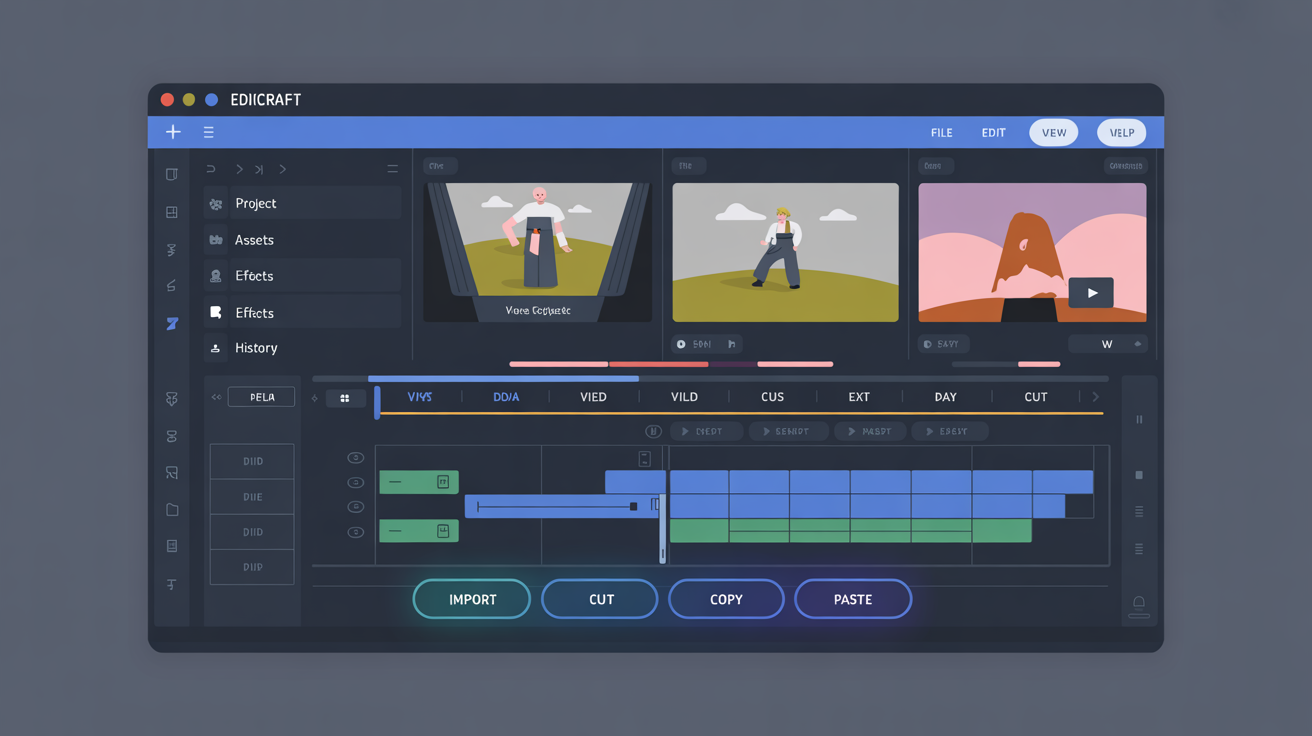Toggle visibility of the long blue clip track
Screen dimensions: 1312x736
click(x=355, y=507)
